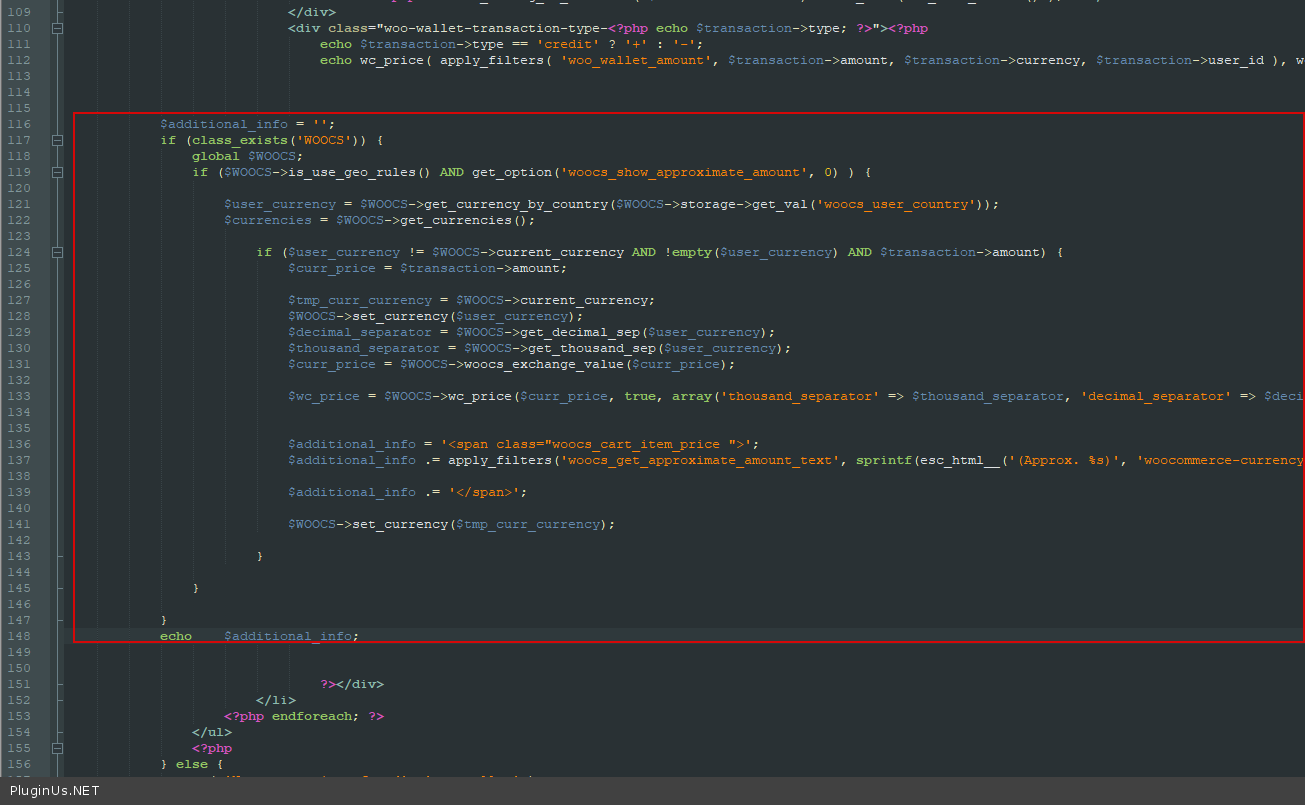Click "!empty($user_currency)" expression
This screenshot has width=1305, height=805.
752,252
